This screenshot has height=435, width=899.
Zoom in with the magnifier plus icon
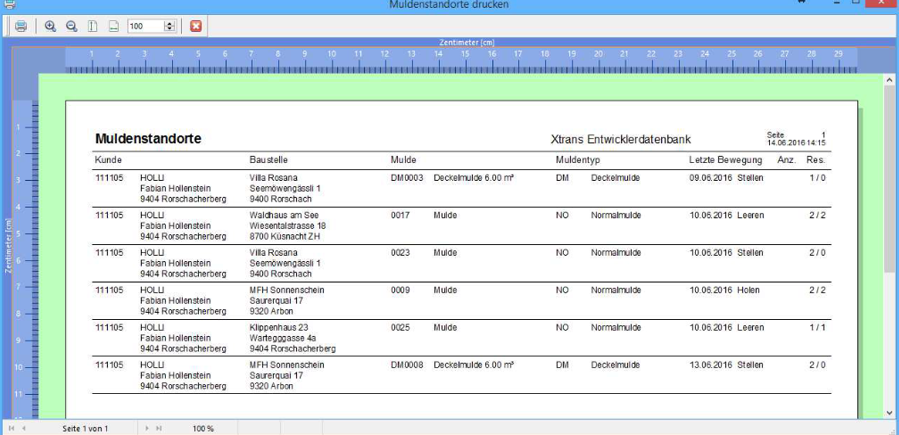pos(50,26)
